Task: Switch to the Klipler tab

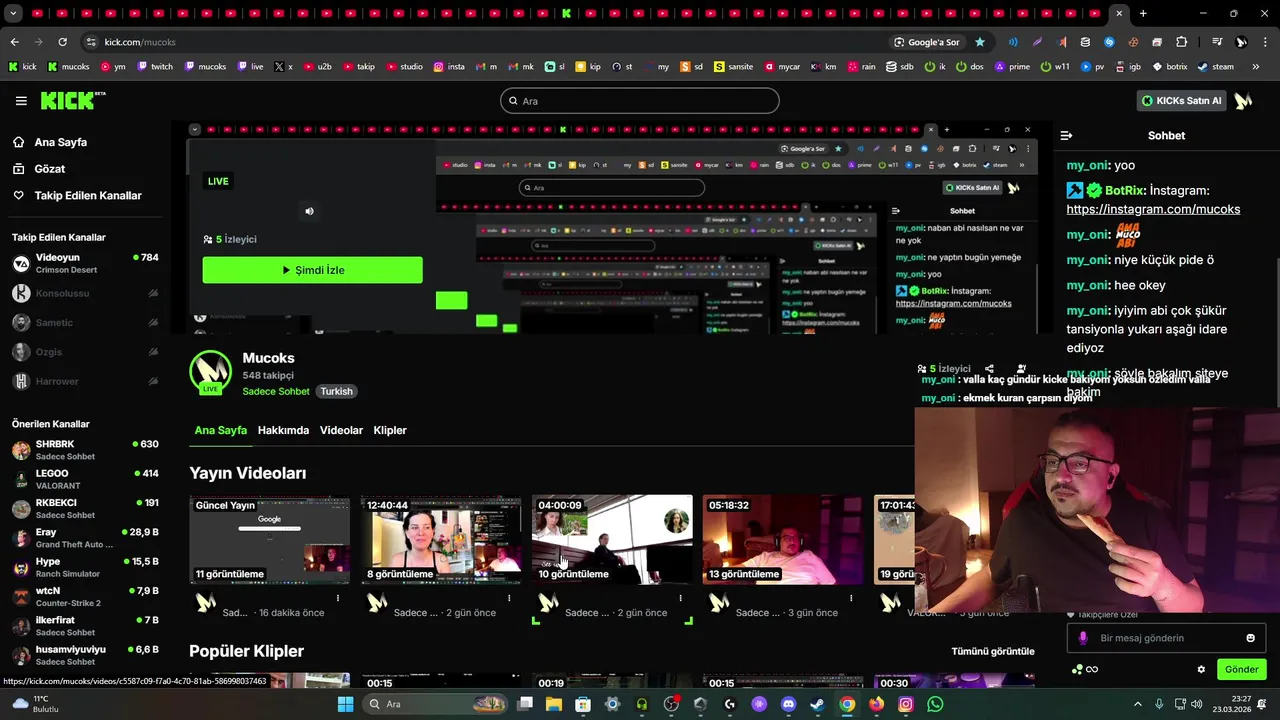Action: pyautogui.click(x=390, y=430)
